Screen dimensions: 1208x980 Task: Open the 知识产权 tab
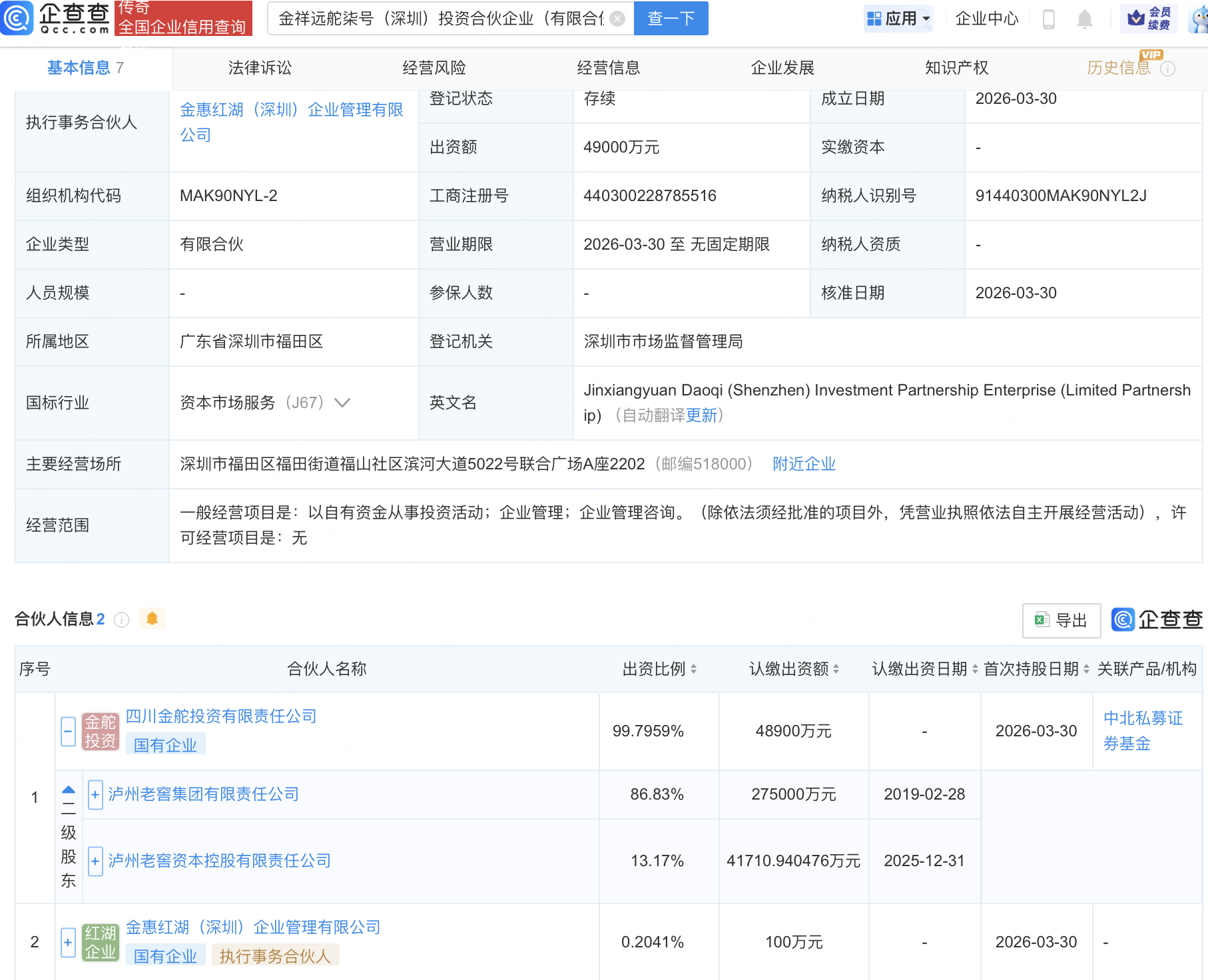click(956, 67)
